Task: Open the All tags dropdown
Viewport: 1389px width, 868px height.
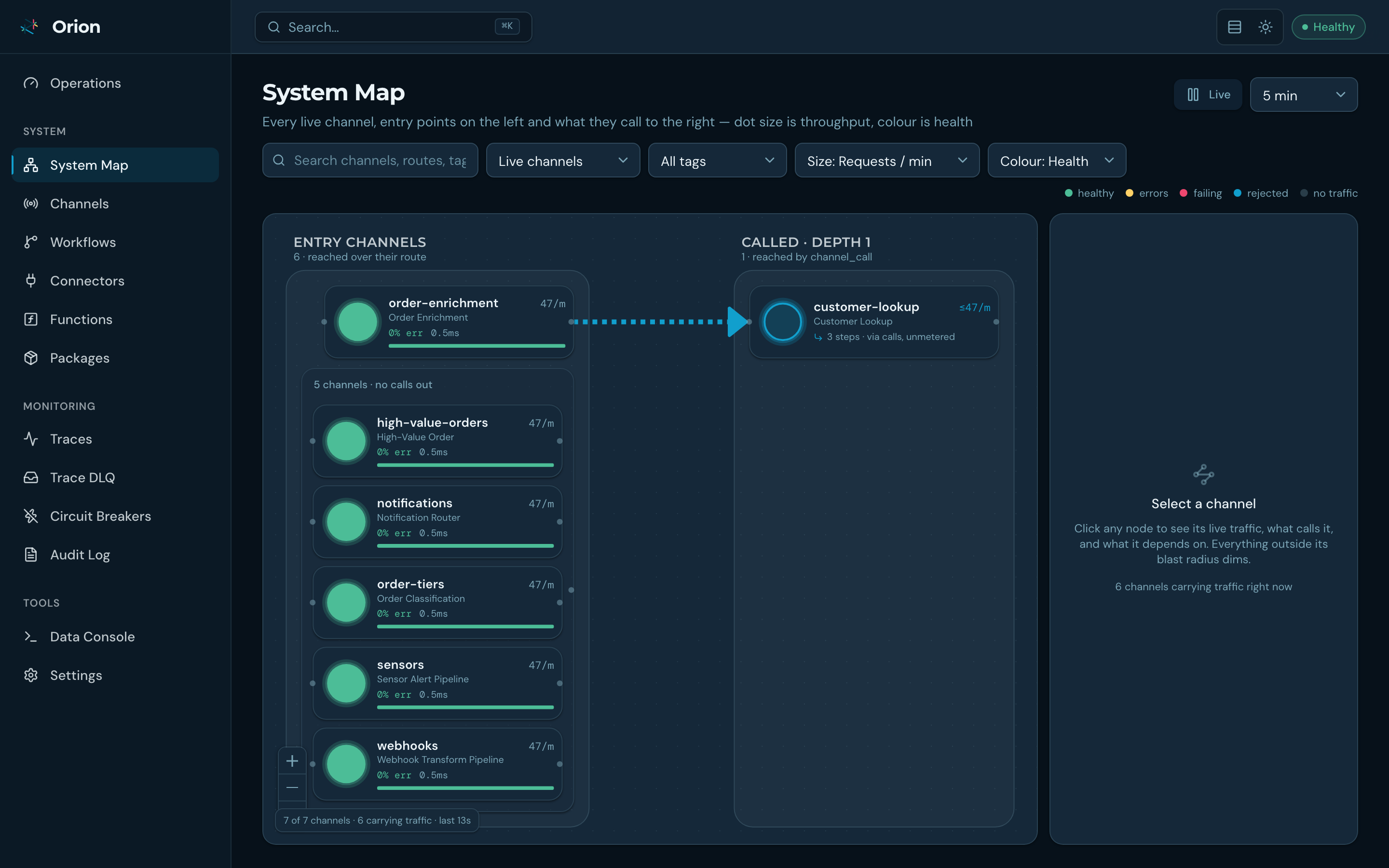Action: (717, 161)
